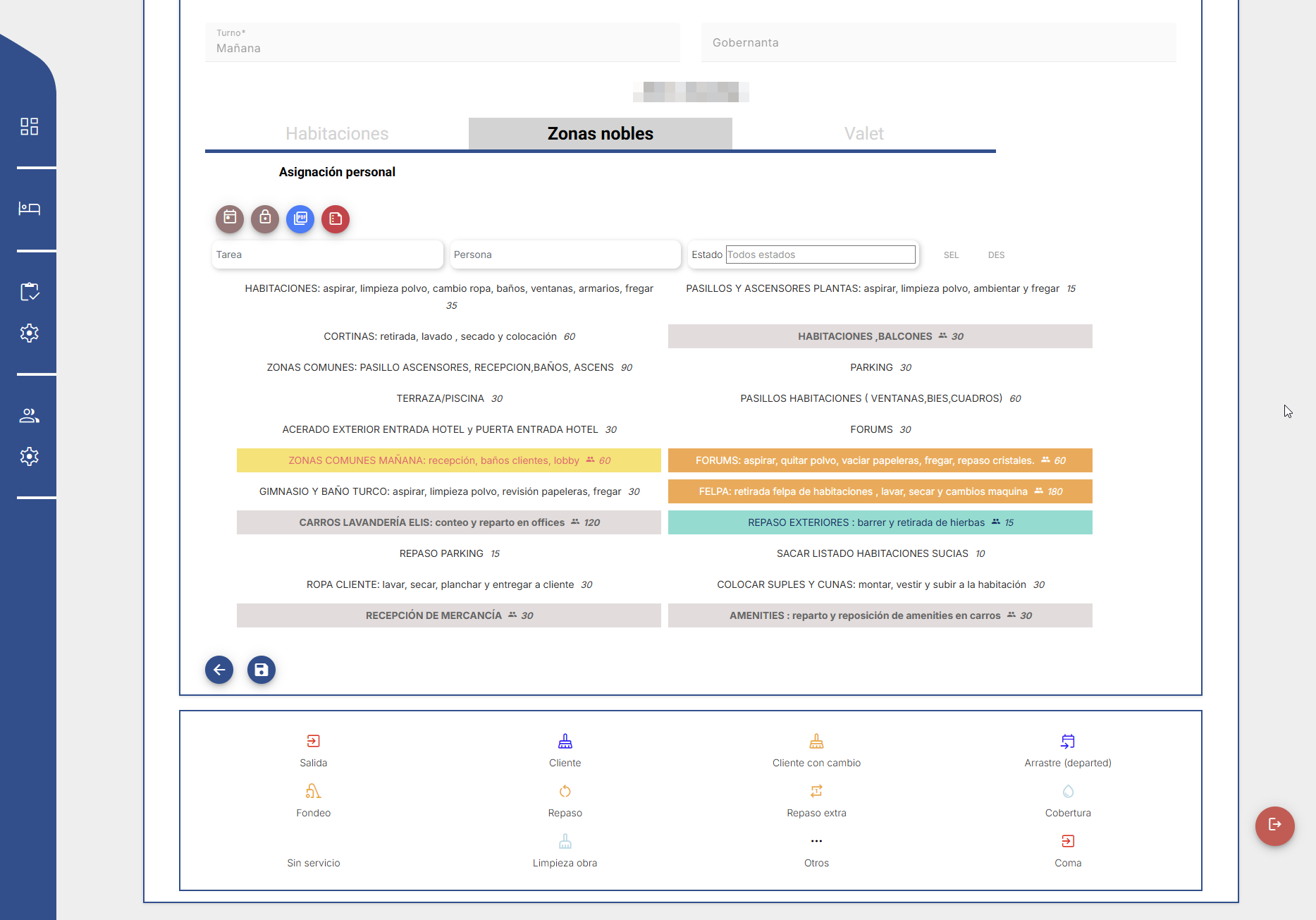Switch to the Habitaciones tab
Screen dimensions: 1316x920
pyautogui.click(x=337, y=134)
